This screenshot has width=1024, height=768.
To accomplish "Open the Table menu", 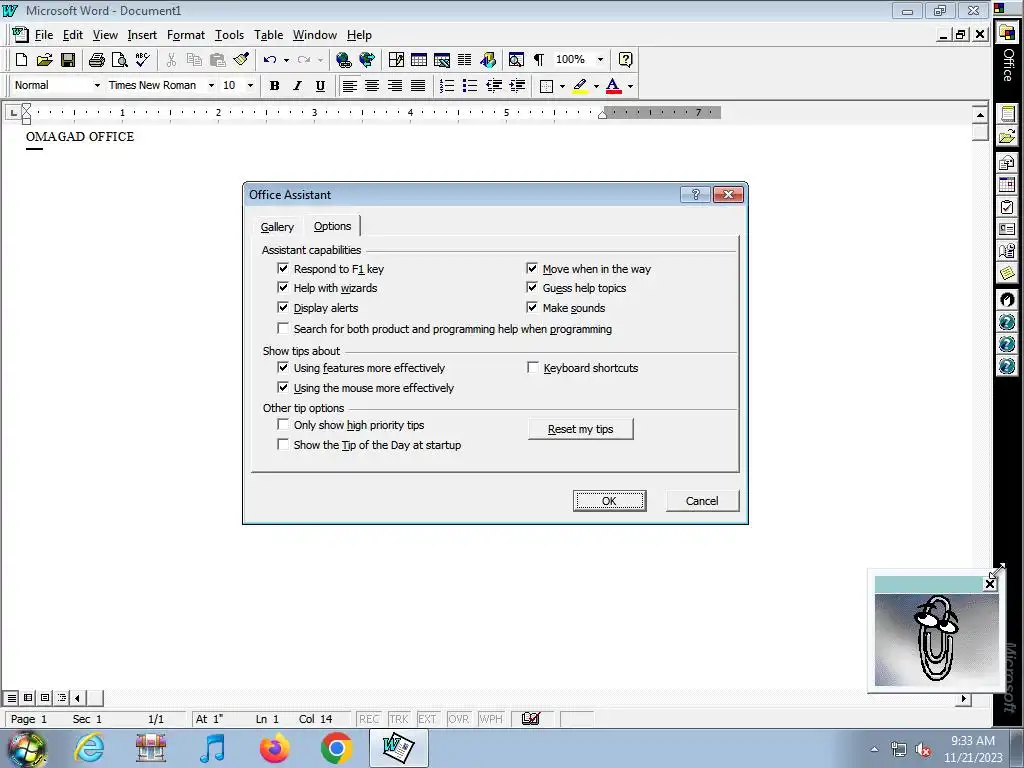I will pos(268,35).
